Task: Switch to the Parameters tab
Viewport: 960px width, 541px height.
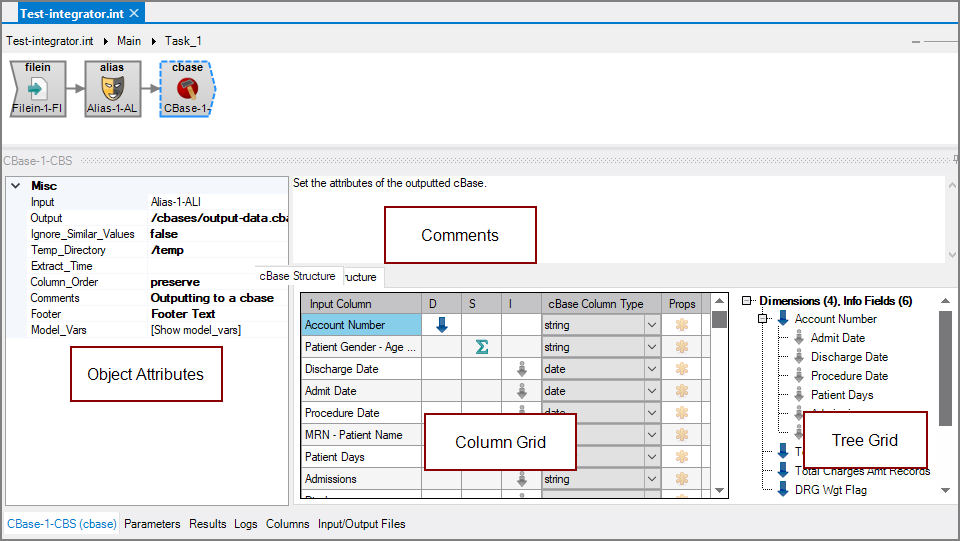Action: (x=152, y=524)
